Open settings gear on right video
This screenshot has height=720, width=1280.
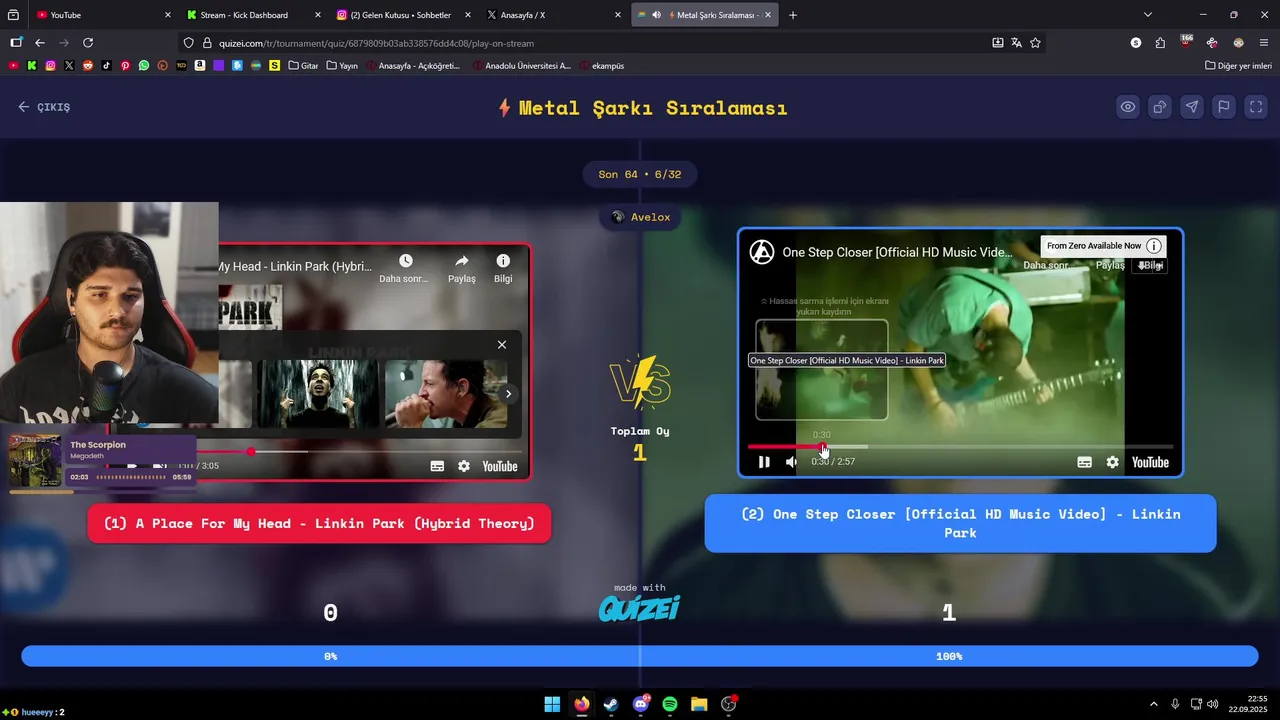click(1112, 462)
